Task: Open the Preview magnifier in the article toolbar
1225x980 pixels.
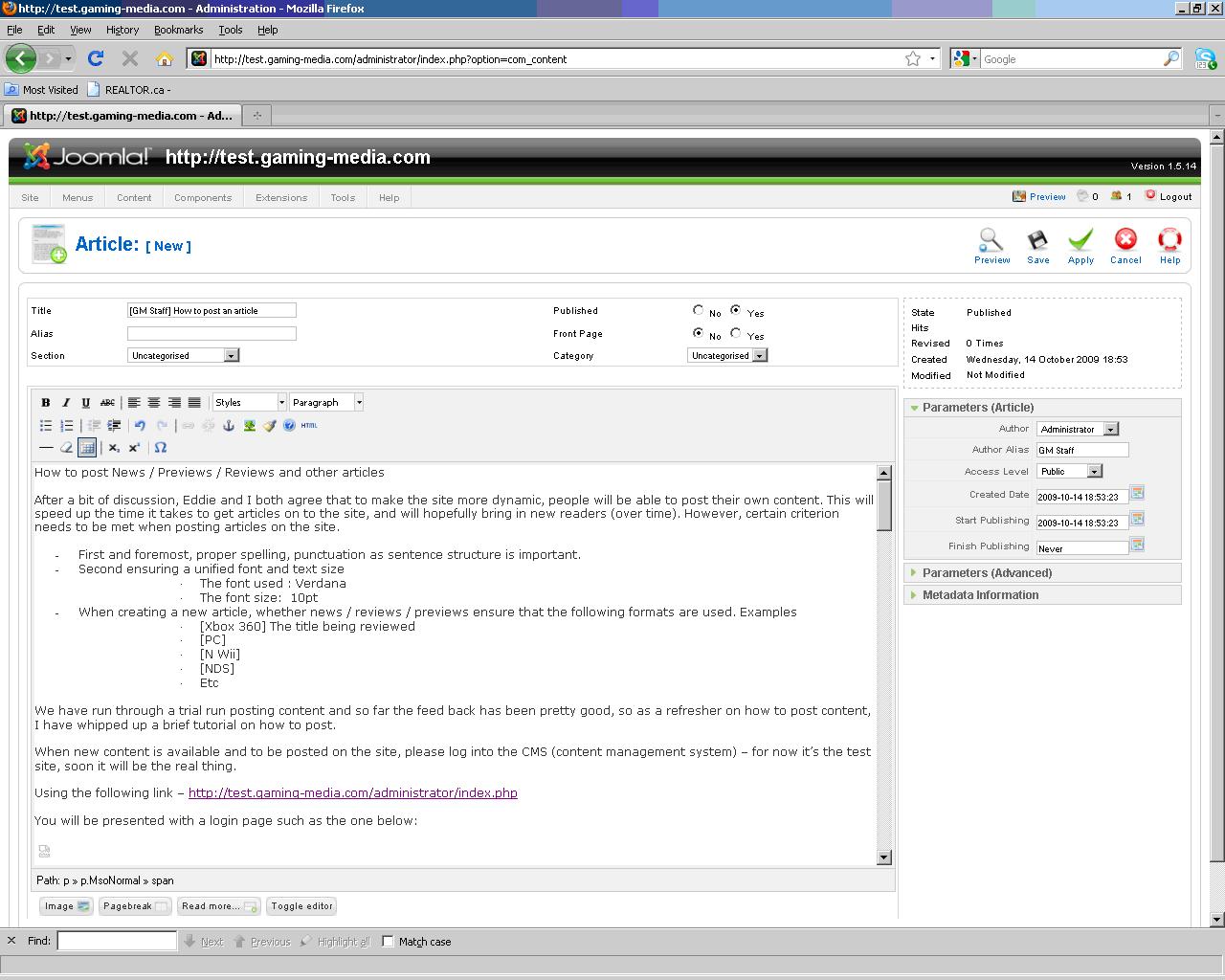Action: click(991, 246)
